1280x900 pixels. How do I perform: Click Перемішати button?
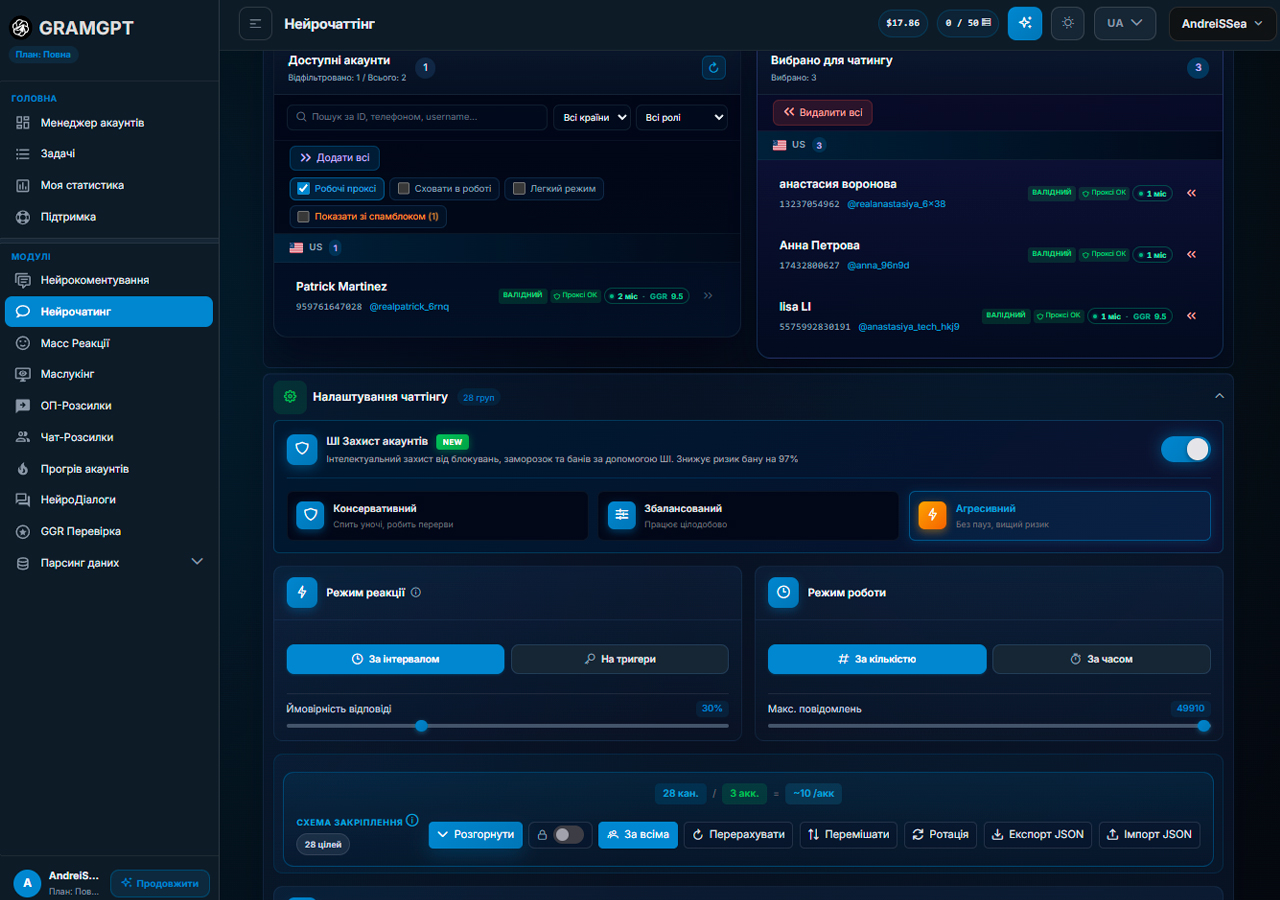(849, 834)
